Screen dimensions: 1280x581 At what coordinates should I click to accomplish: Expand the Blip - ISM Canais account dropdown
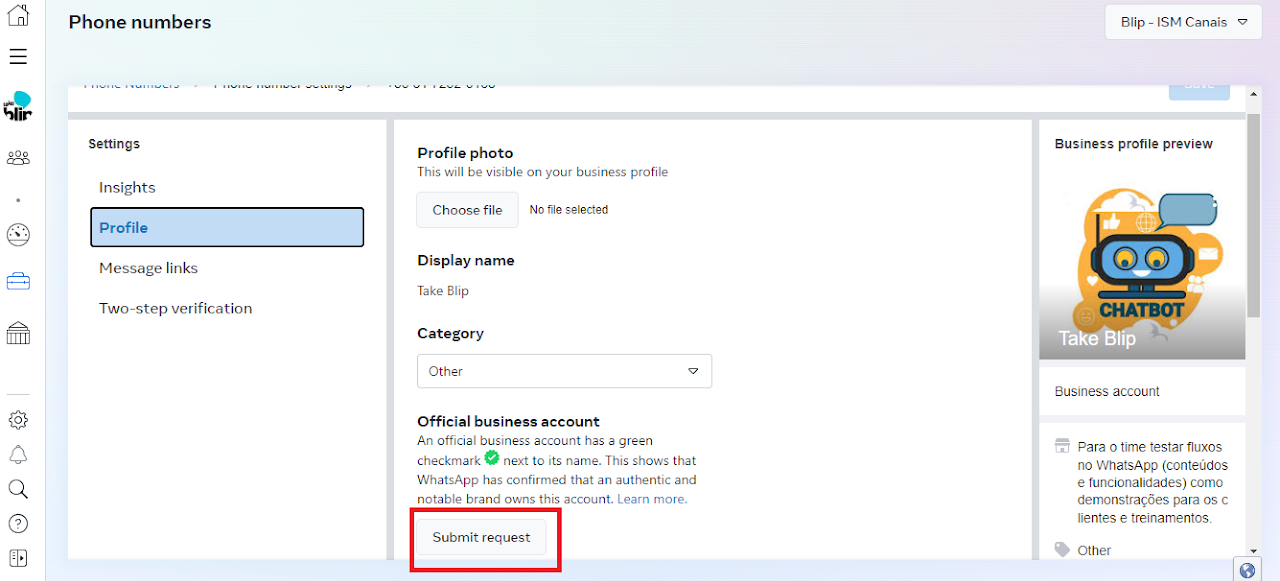click(1183, 22)
